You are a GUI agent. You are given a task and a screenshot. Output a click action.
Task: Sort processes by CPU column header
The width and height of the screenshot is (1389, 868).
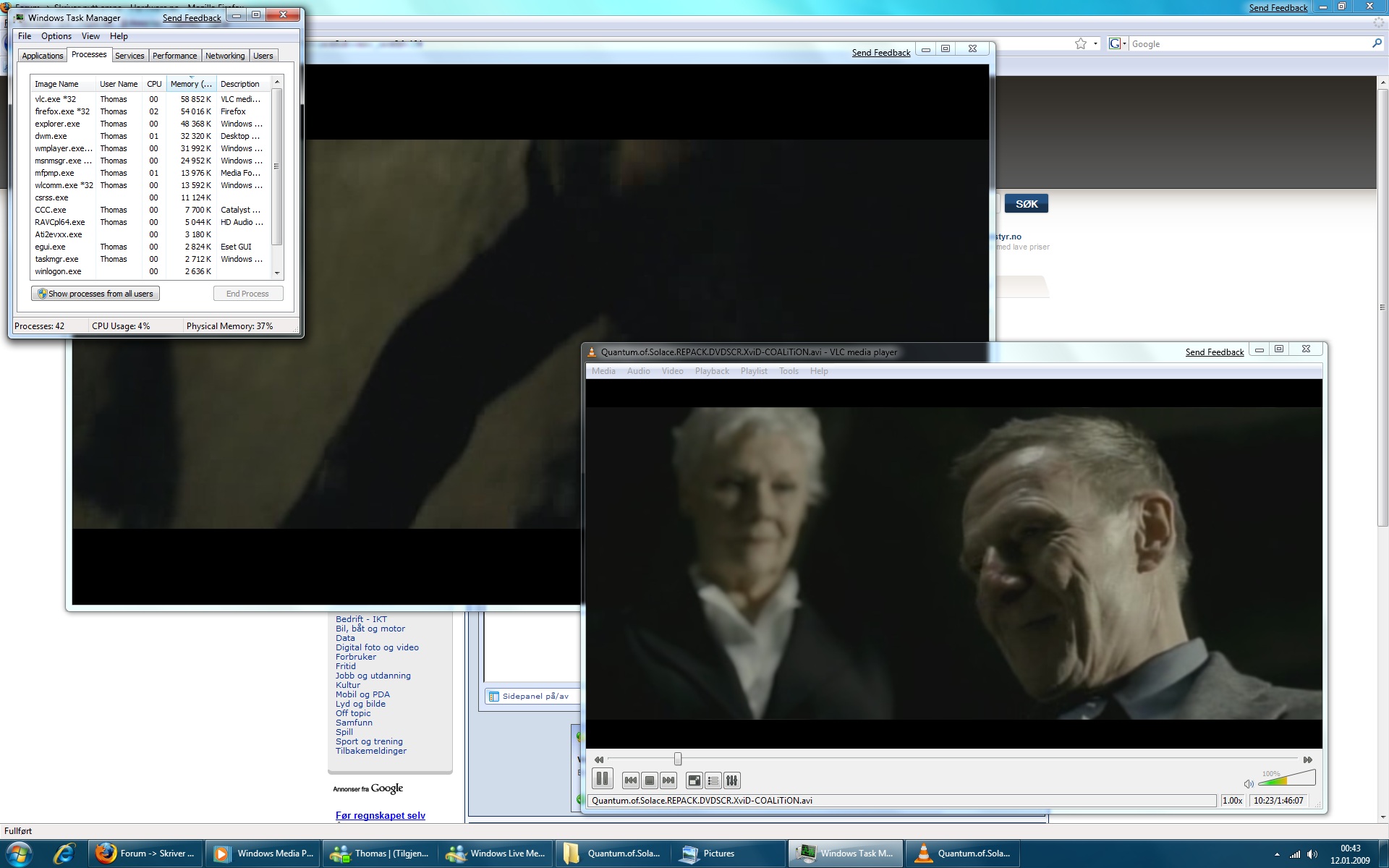pos(154,84)
